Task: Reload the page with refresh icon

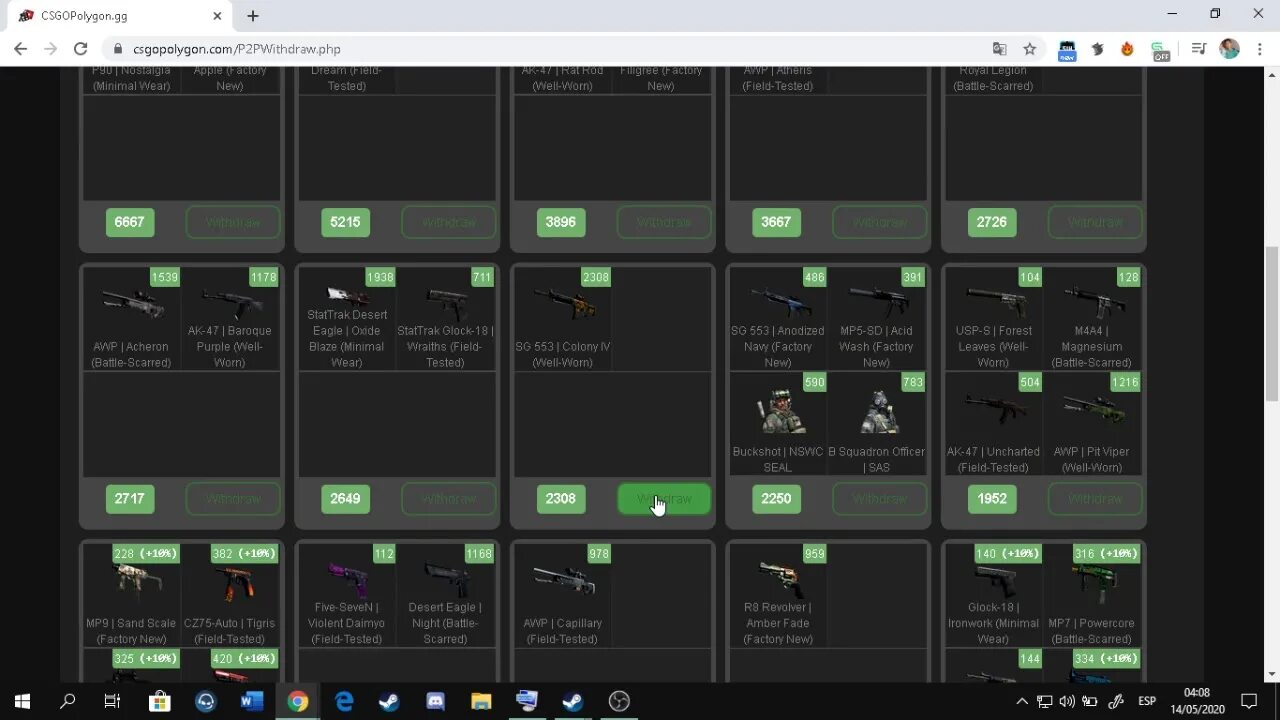Action: tap(80, 48)
